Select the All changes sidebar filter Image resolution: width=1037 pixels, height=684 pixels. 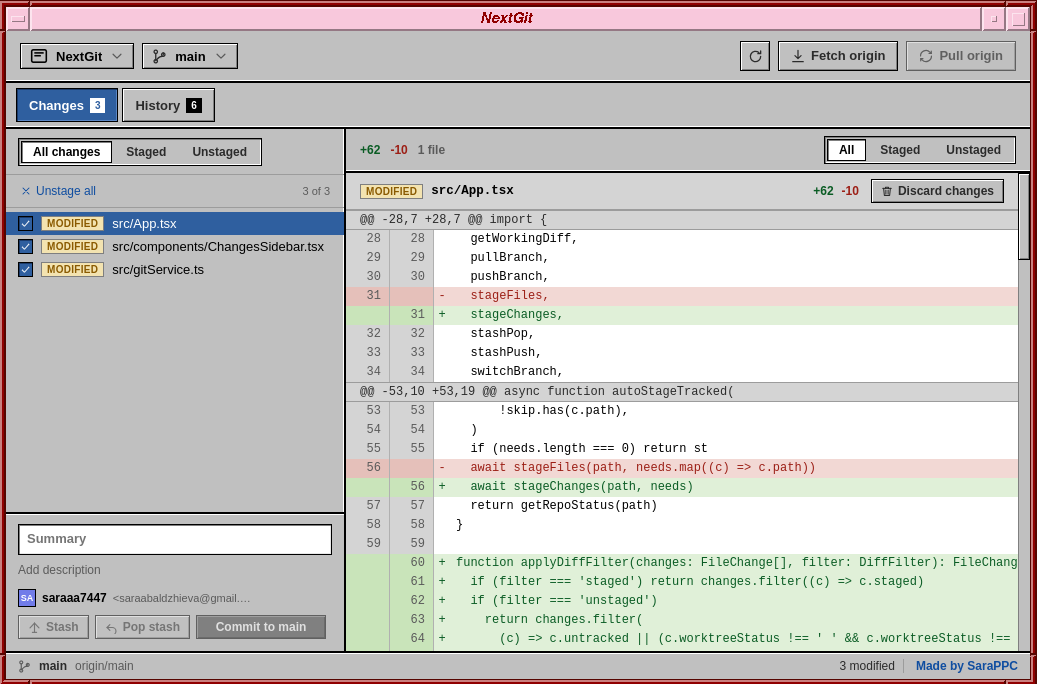[67, 152]
